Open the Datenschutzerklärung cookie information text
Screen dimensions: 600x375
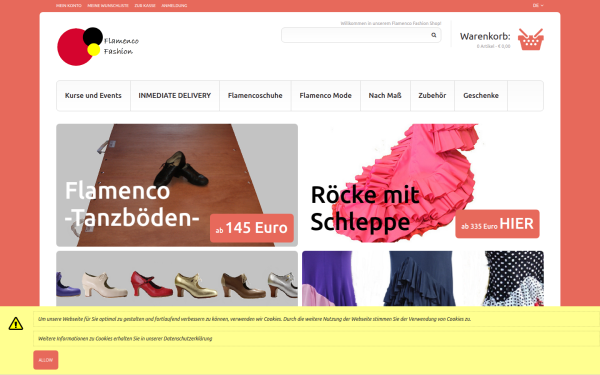125,339
